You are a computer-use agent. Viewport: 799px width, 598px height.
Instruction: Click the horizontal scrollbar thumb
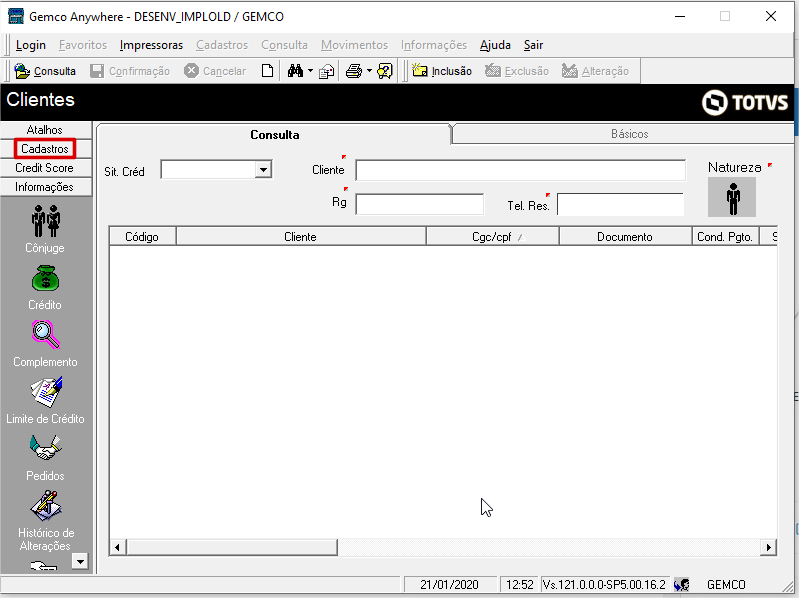coord(232,548)
